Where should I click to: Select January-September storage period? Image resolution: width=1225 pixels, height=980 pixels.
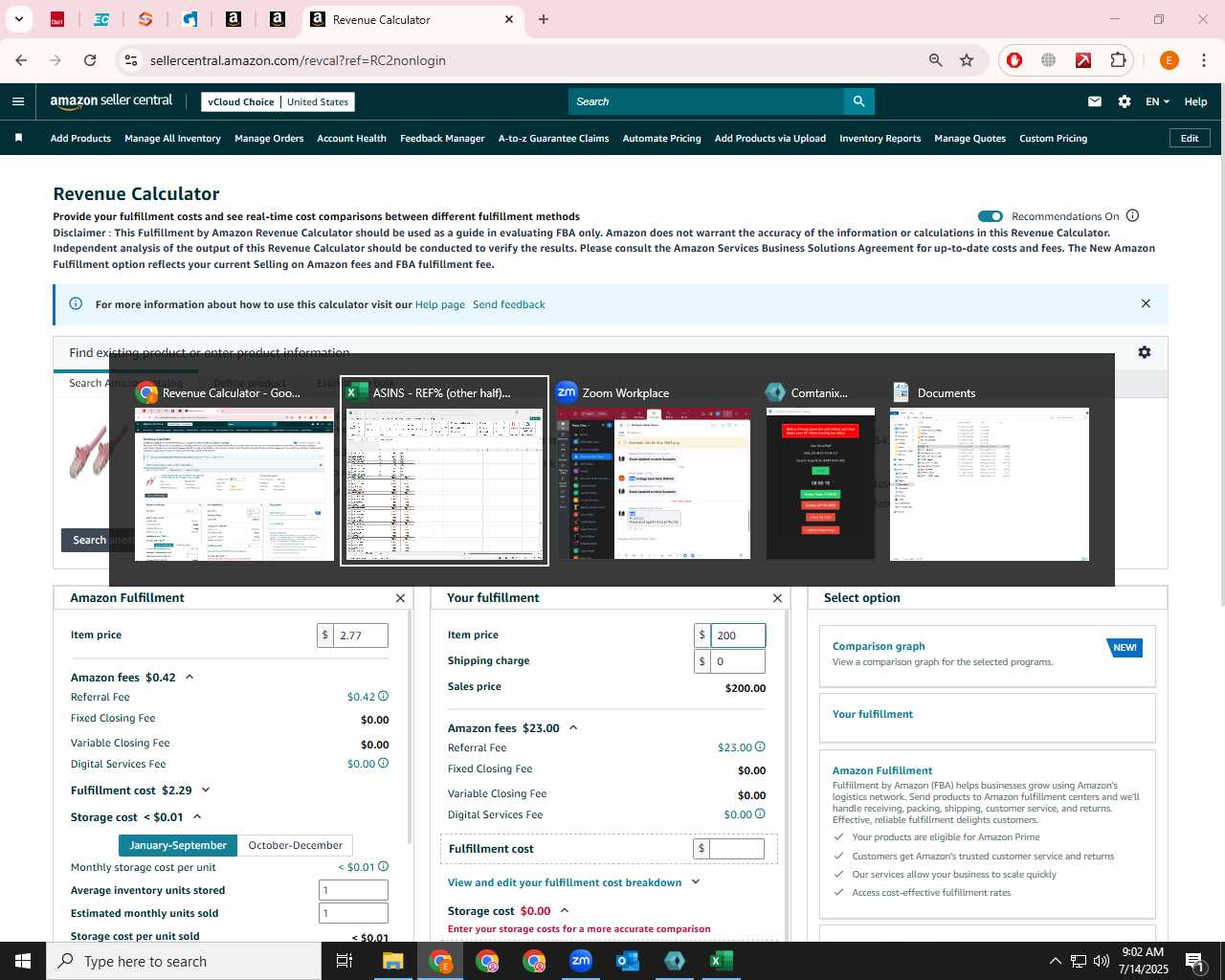178,846
